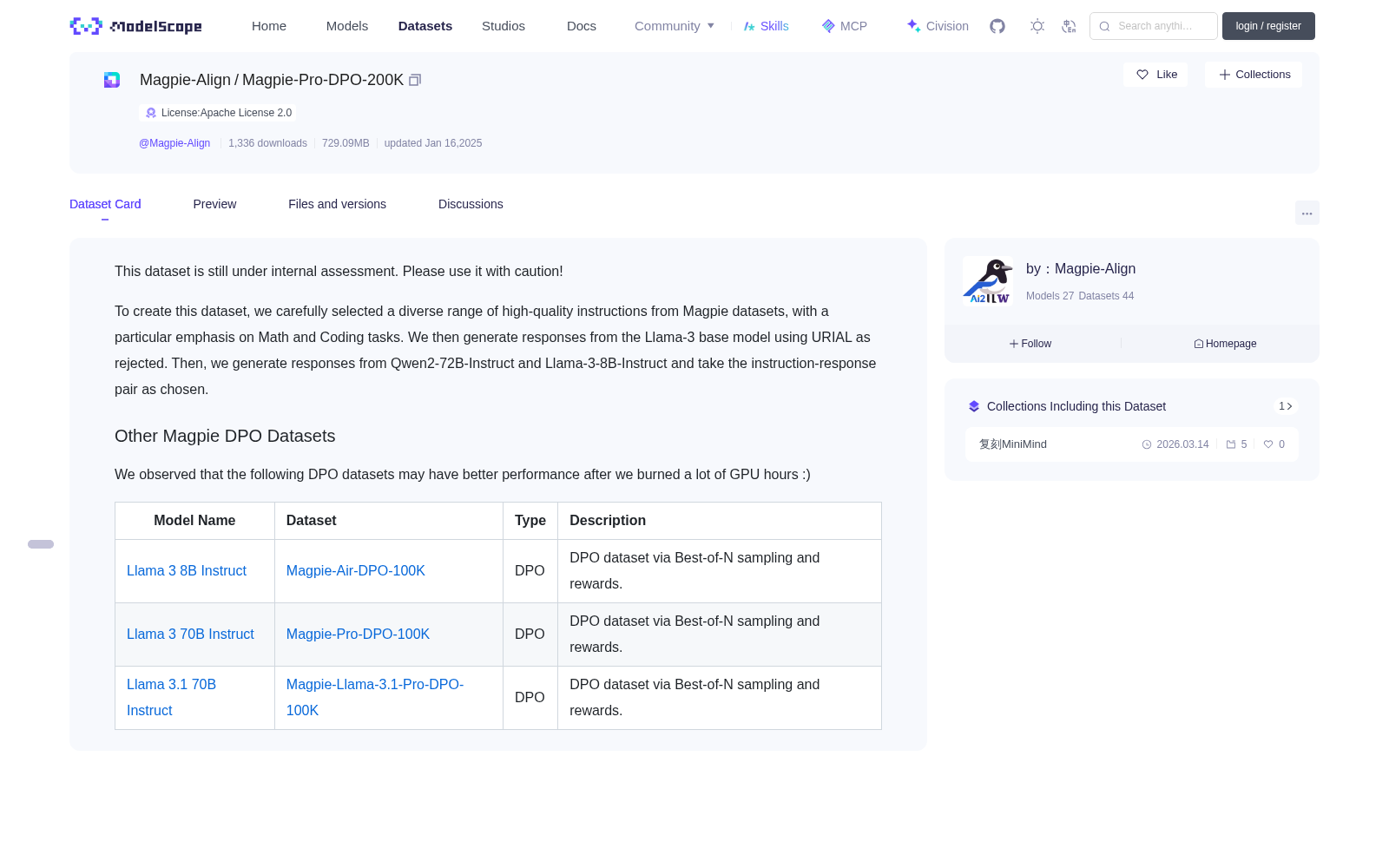Viewport: 1389px width, 868px height.
Task: Open the GitHub icon link
Action: tap(997, 26)
